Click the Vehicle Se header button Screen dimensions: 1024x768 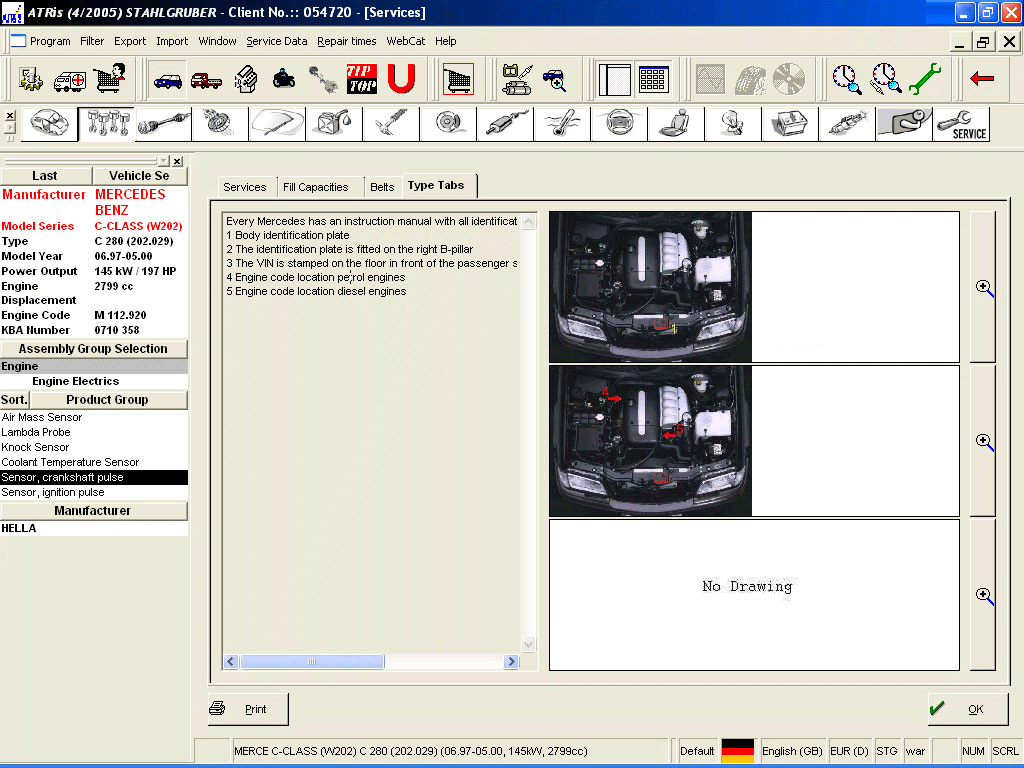(x=140, y=176)
